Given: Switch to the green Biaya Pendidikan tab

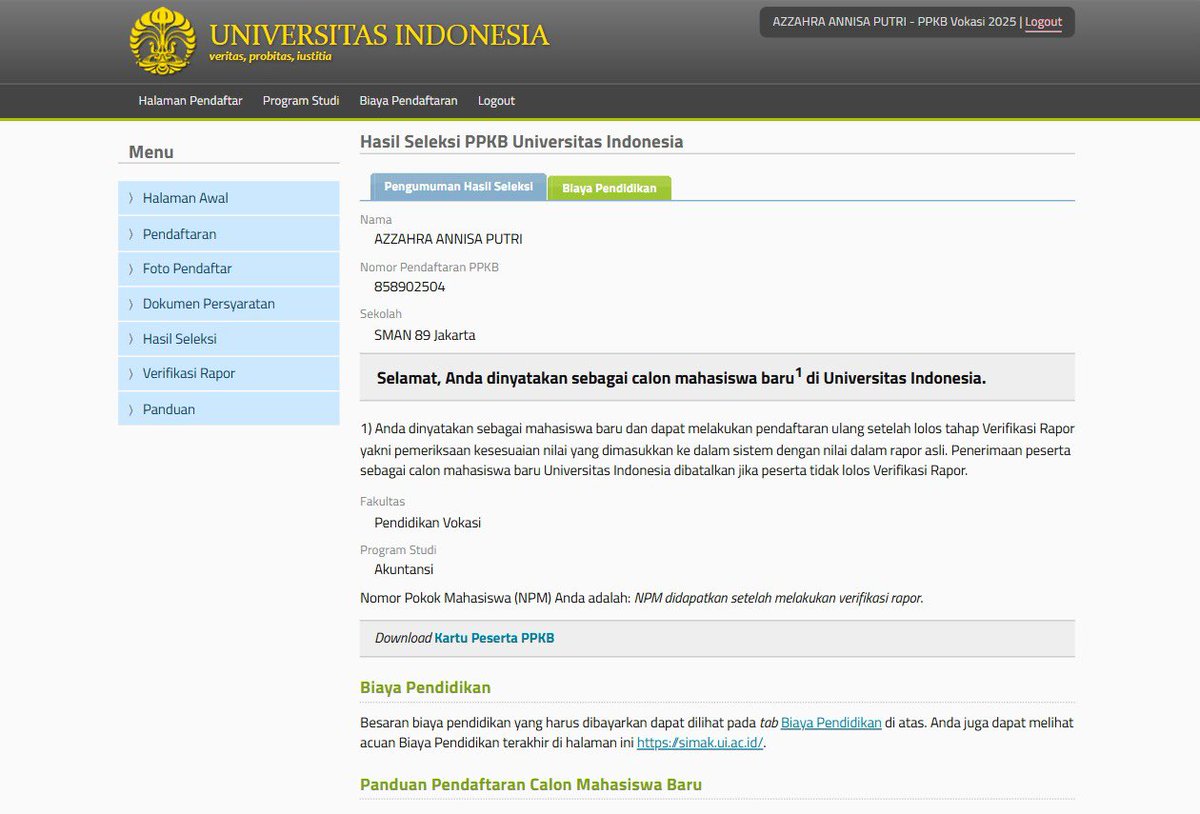Looking at the screenshot, I should coord(609,188).
